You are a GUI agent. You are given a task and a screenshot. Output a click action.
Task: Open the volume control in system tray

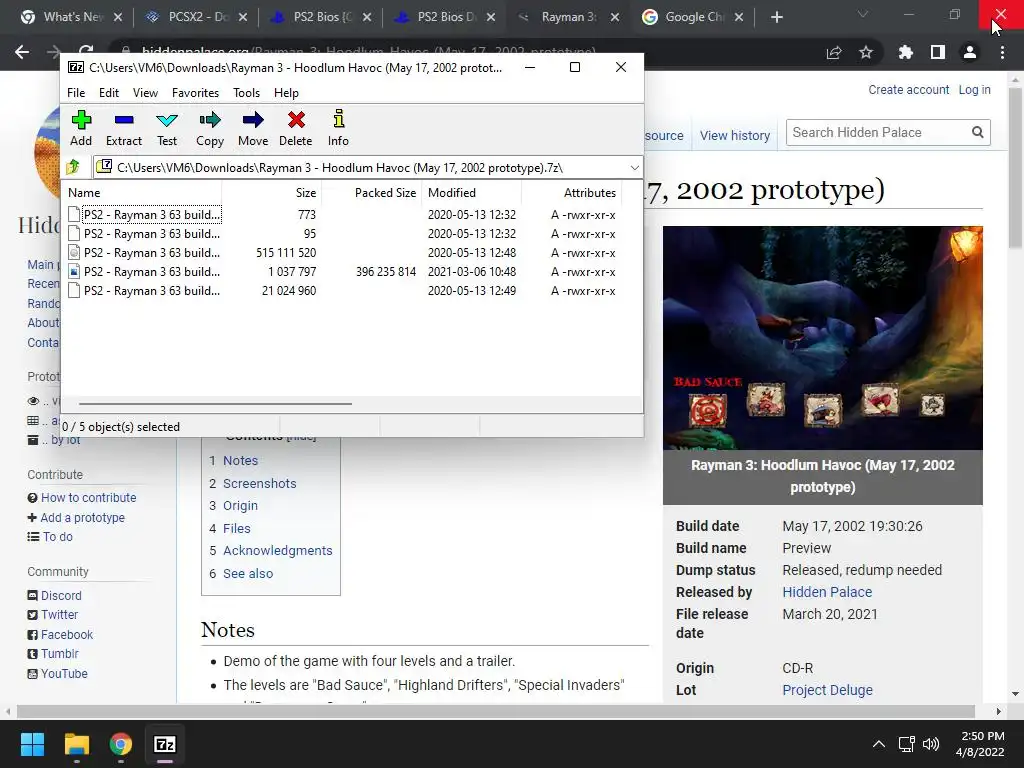point(931,744)
